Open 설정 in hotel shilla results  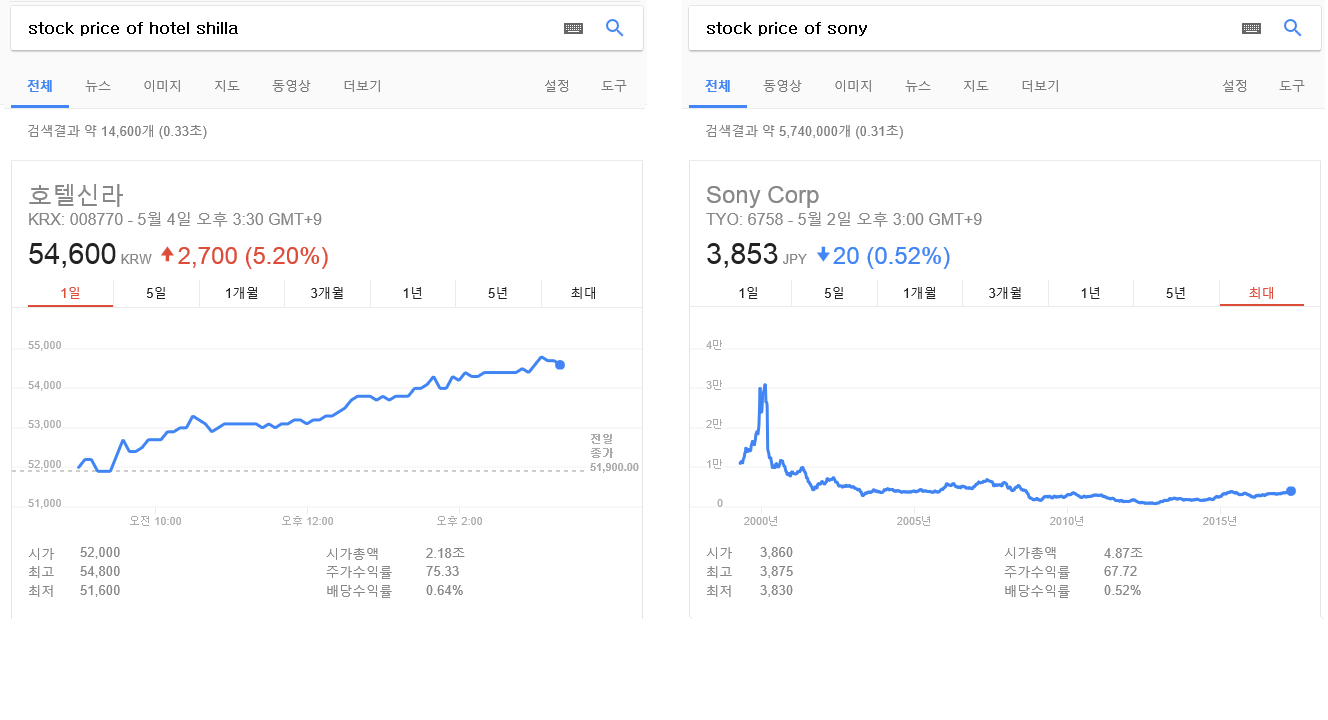pos(557,86)
